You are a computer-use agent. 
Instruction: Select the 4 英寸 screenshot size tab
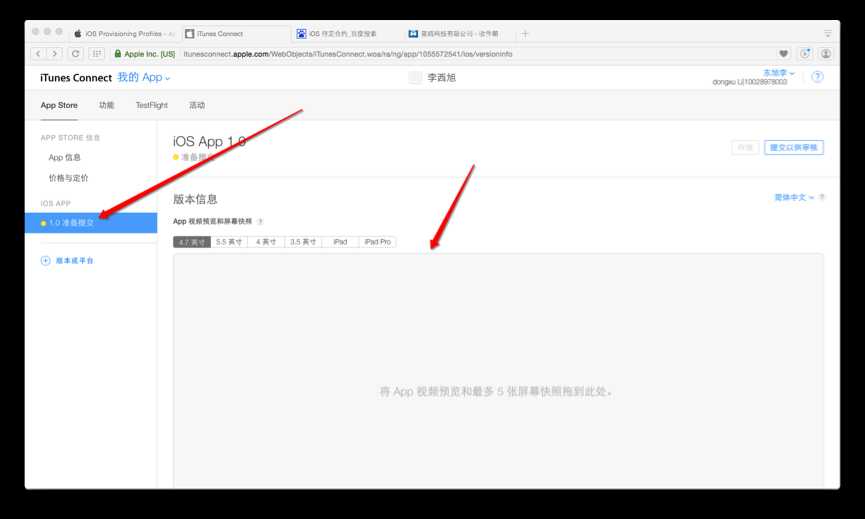coord(266,242)
